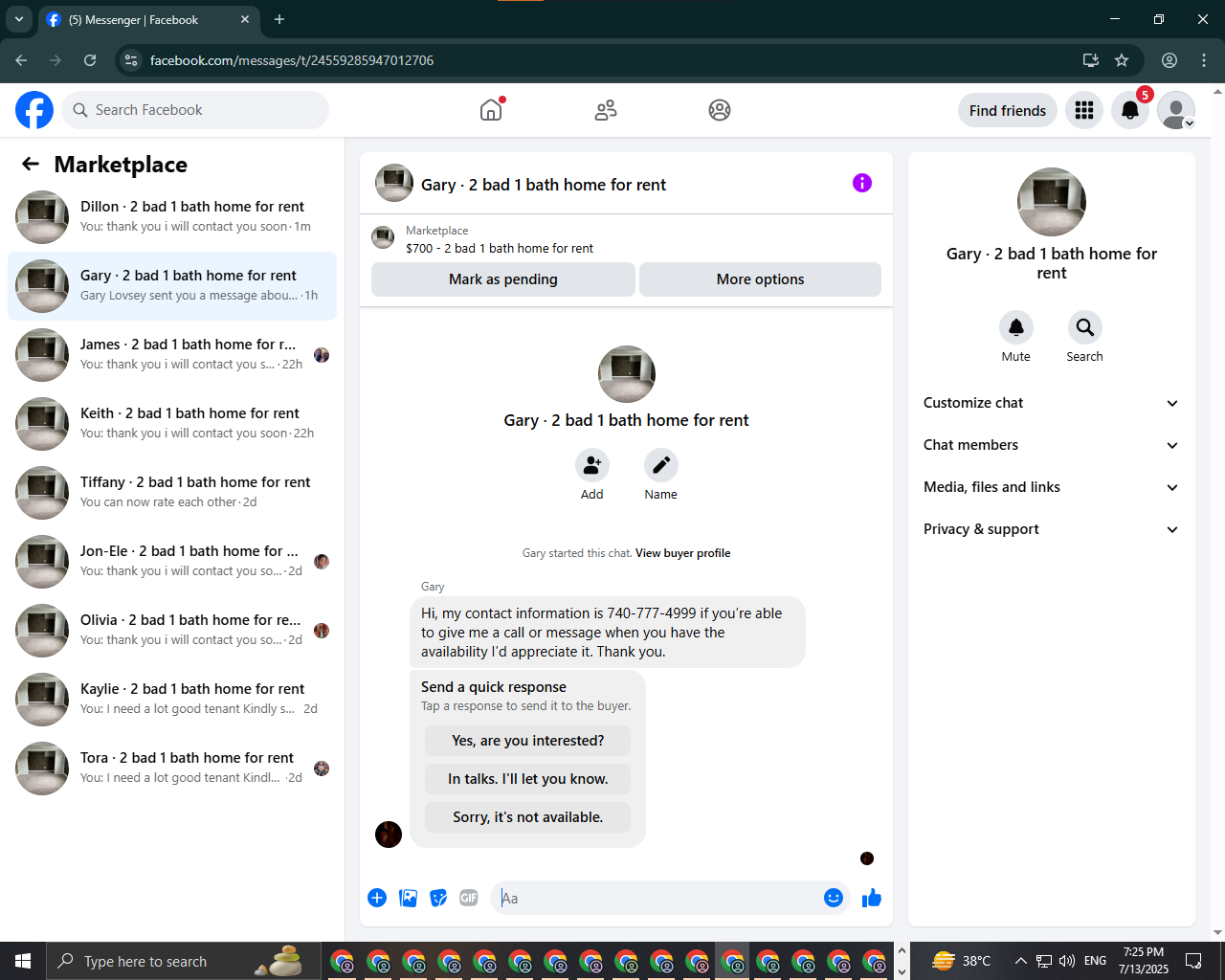Screen dimensions: 1225x980
Task: Click the volume icon in system tray
Action: (x=1067, y=961)
